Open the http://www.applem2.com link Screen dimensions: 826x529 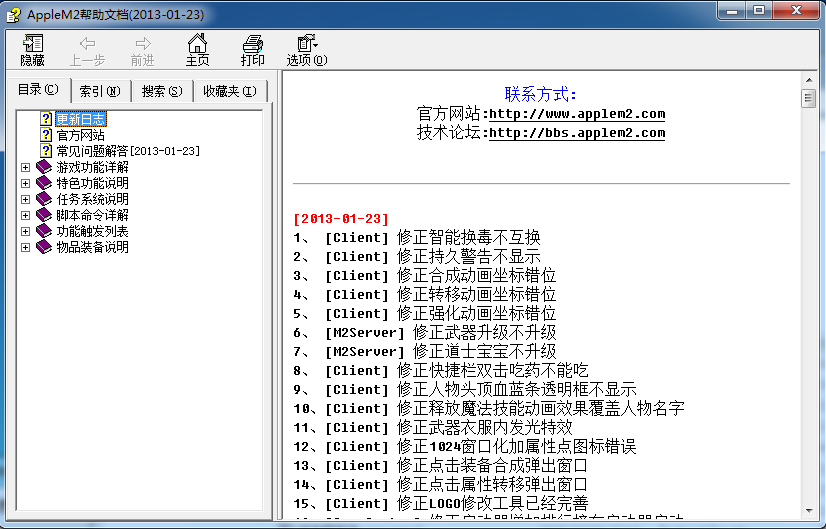coord(577,114)
